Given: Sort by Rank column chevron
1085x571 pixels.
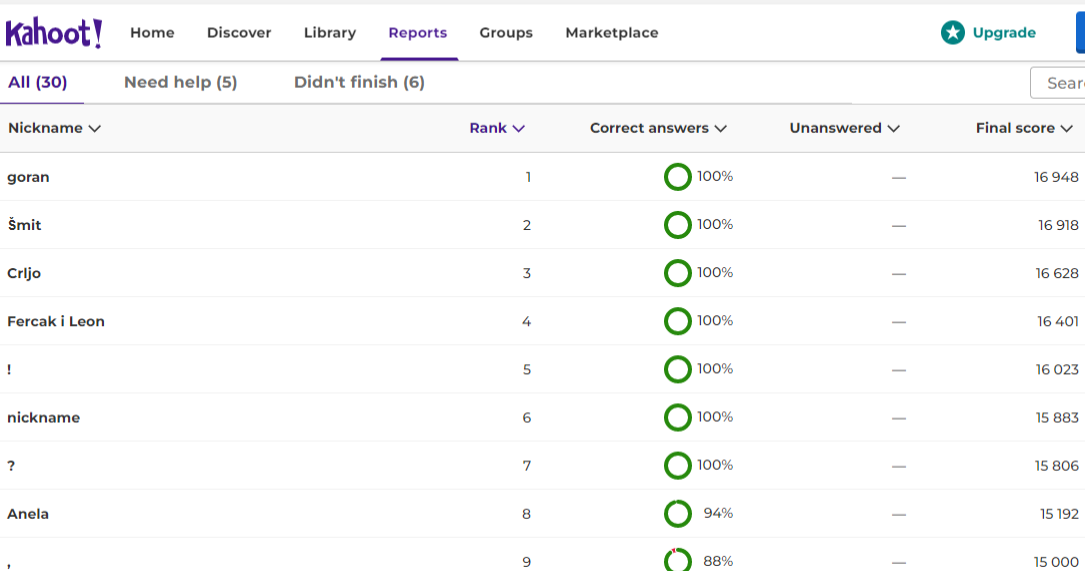Looking at the screenshot, I should (518, 129).
